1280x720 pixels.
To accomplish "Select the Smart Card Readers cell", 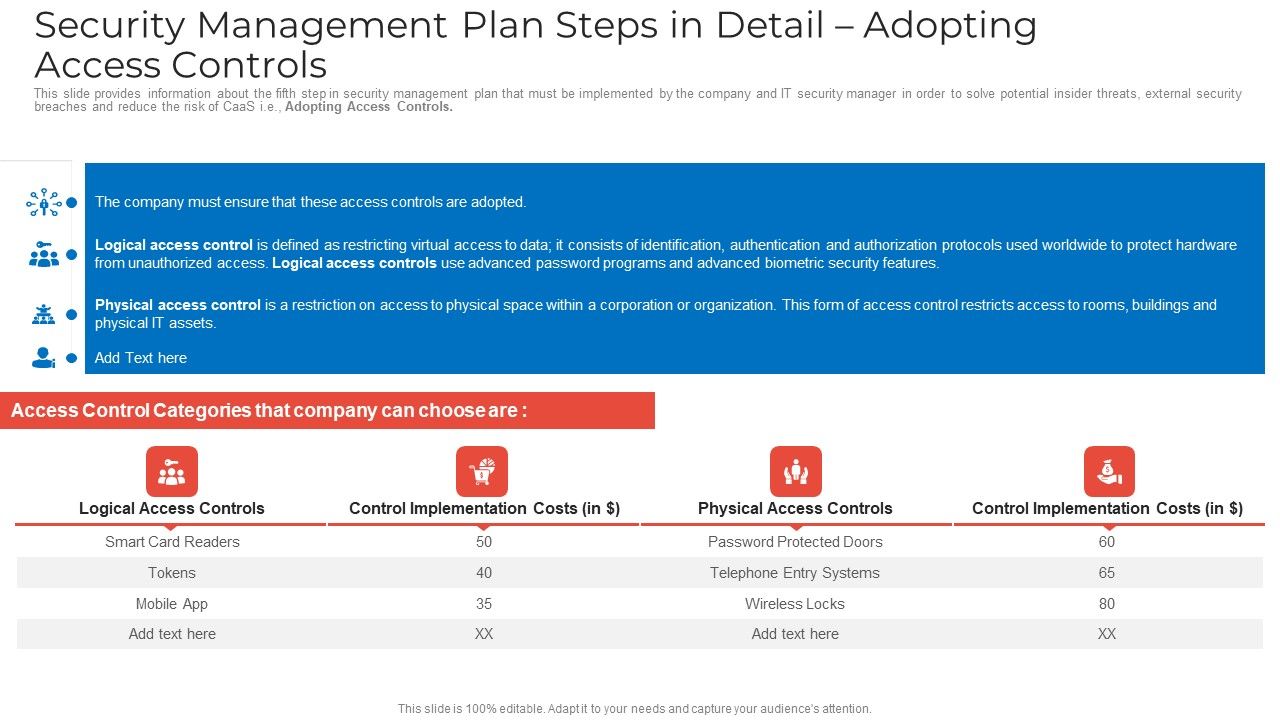I will pos(171,541).
